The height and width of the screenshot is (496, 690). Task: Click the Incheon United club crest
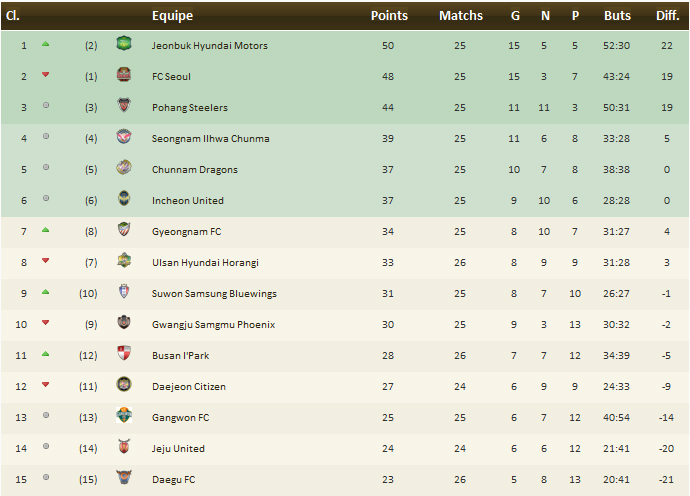pyautogui.click(x=123, y=200)
